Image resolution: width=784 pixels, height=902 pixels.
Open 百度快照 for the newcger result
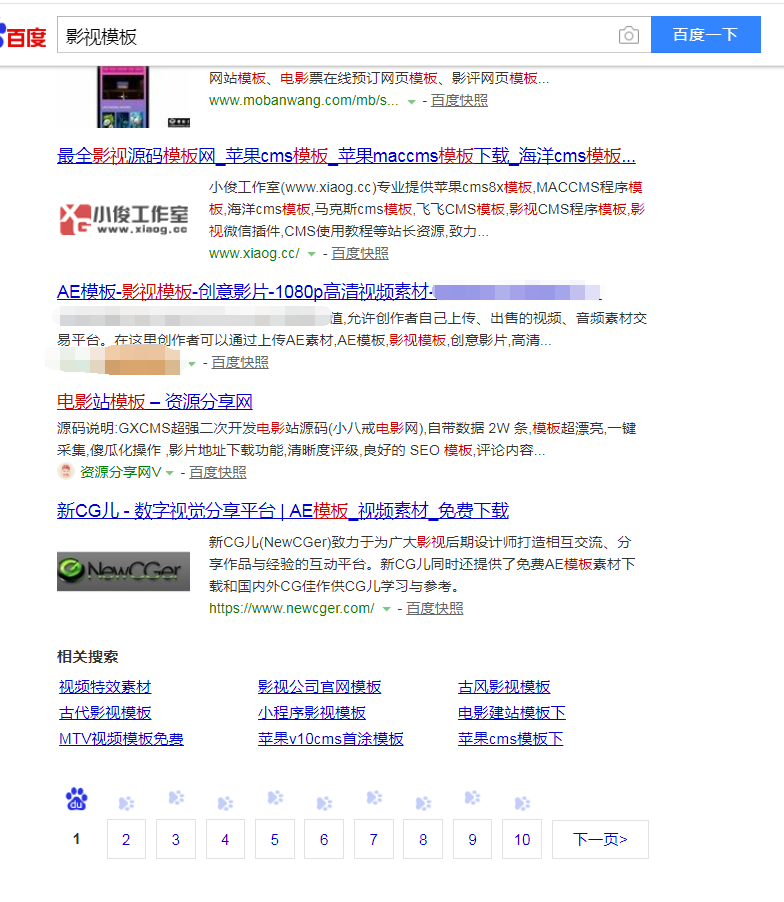click(434, 608)
